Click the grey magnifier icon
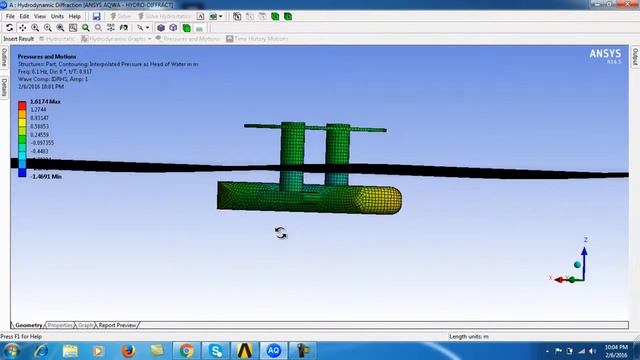The width and height of the screenshot is (640, 360). coord(98,28)
